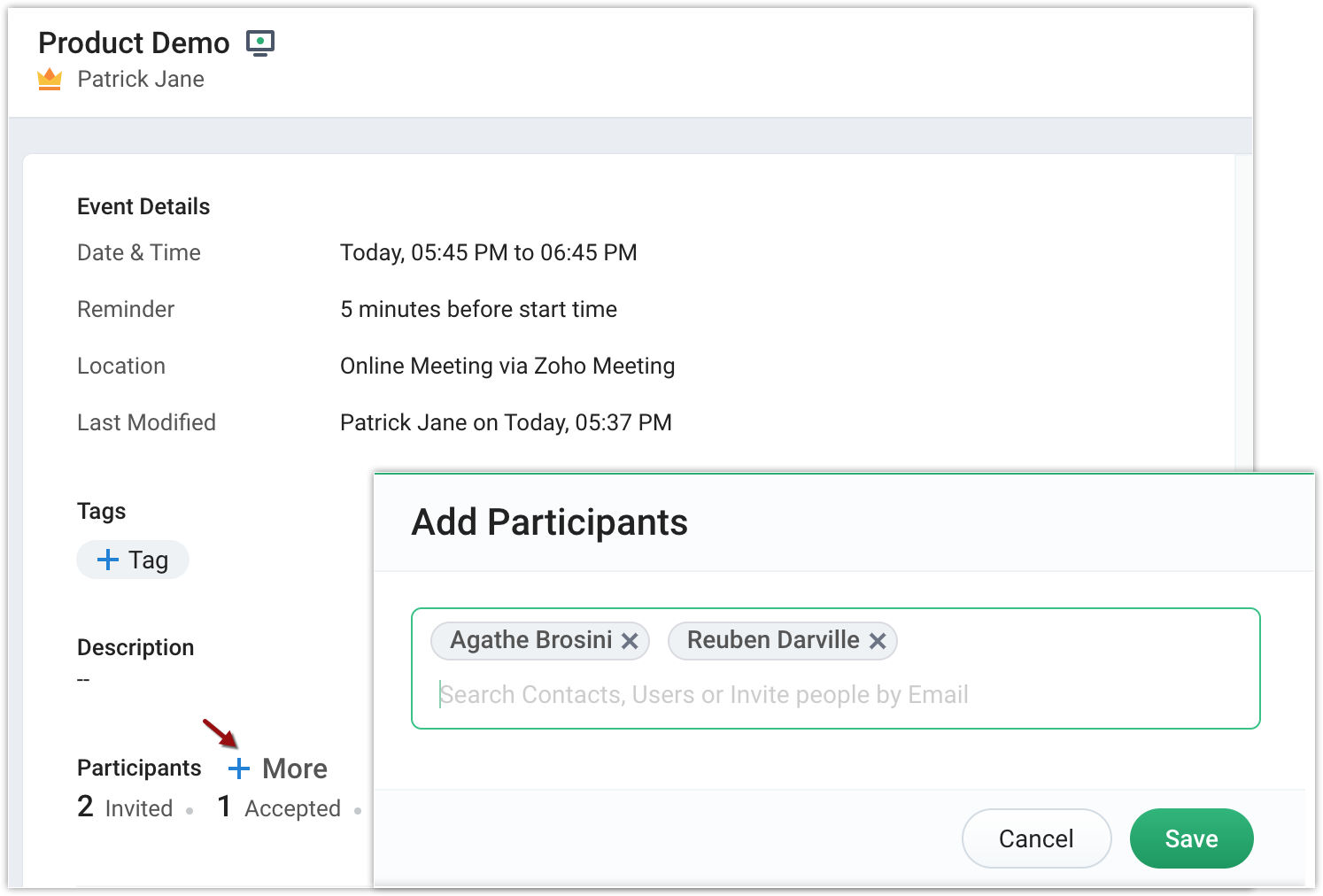Open host Patrick Jane's name under the title
Screen dimensions: 1323x896
141,80
